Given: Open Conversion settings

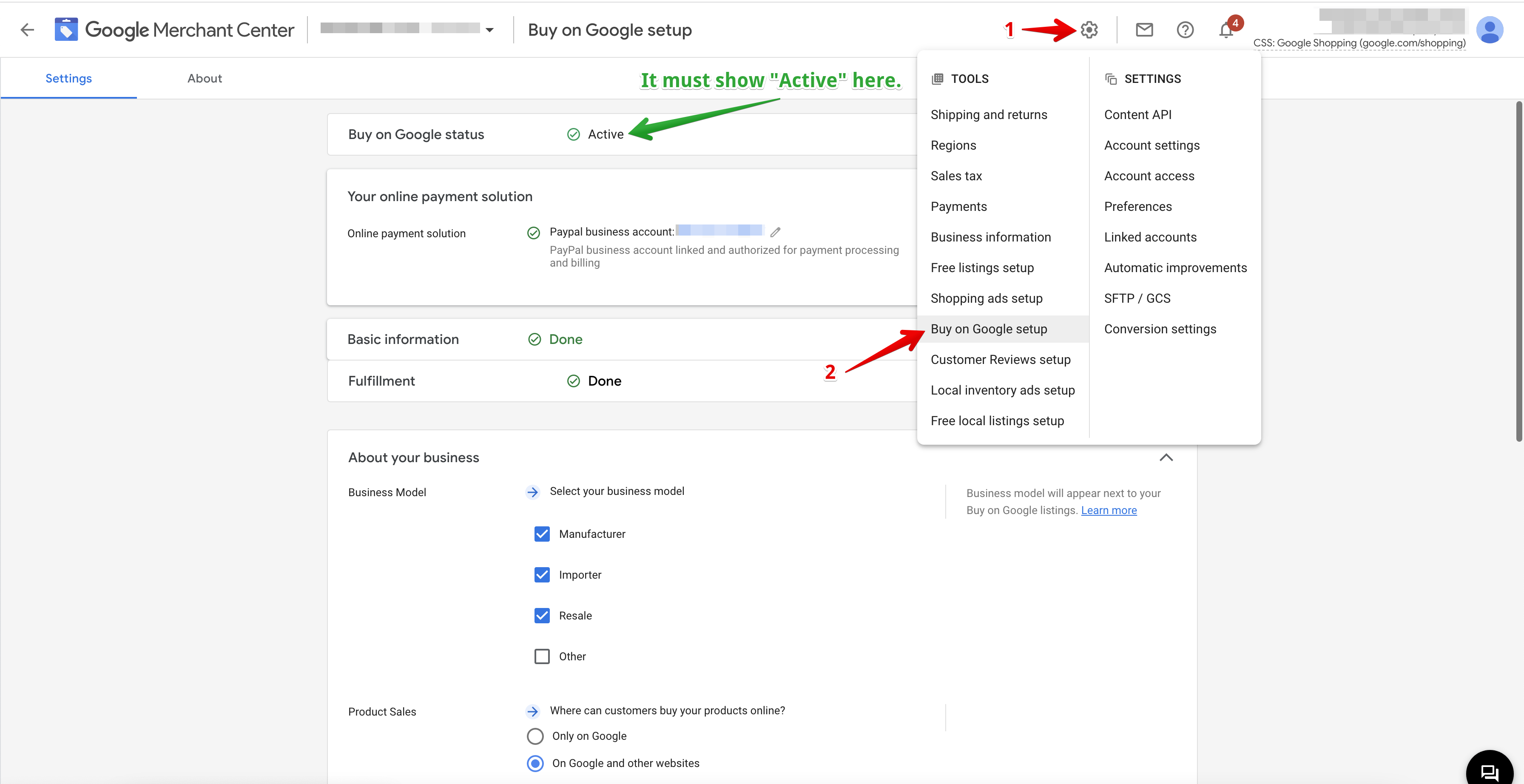Looking at the screenshot, I should (1160, 329).
